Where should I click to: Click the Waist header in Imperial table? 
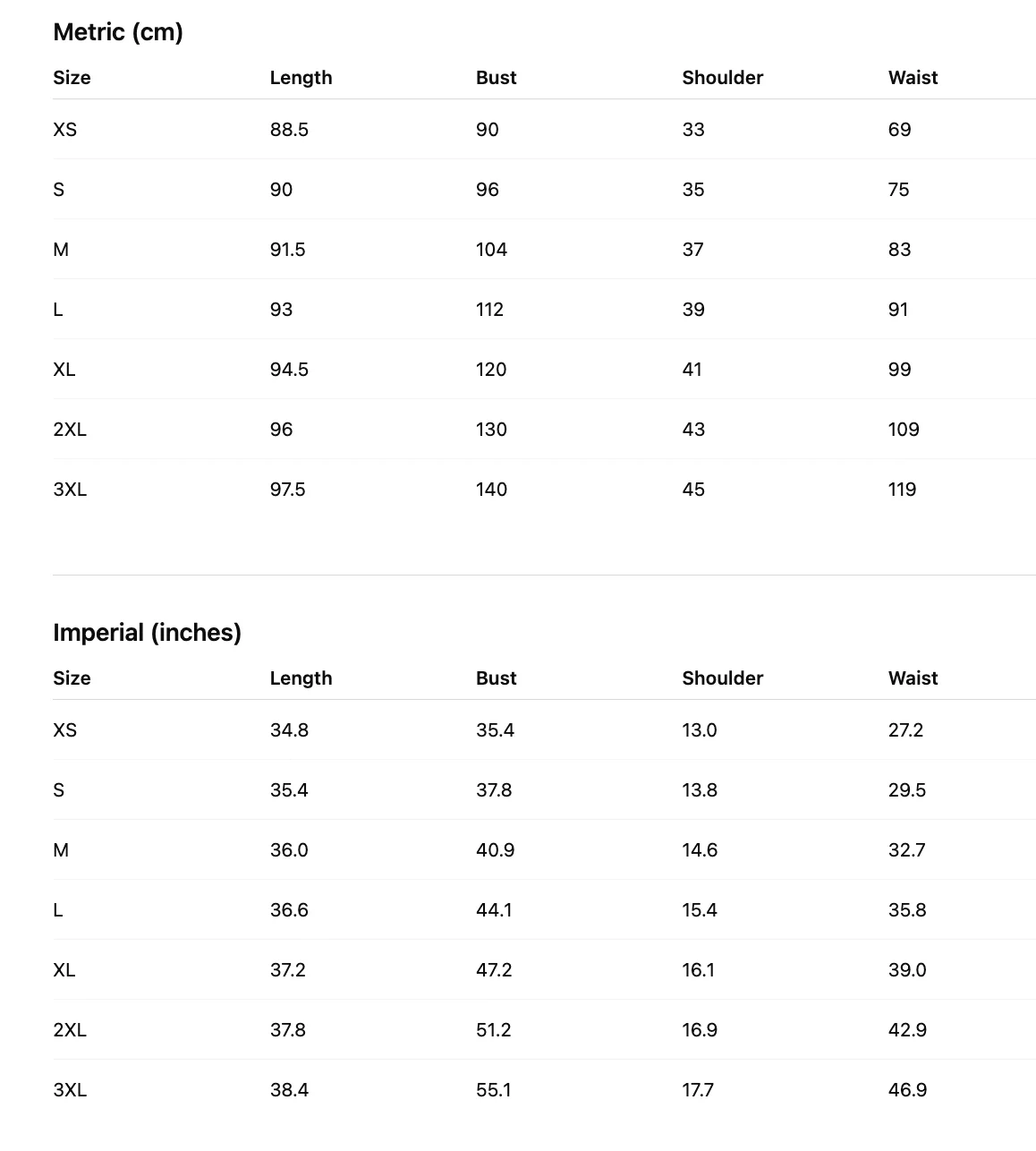pos(913,678)
